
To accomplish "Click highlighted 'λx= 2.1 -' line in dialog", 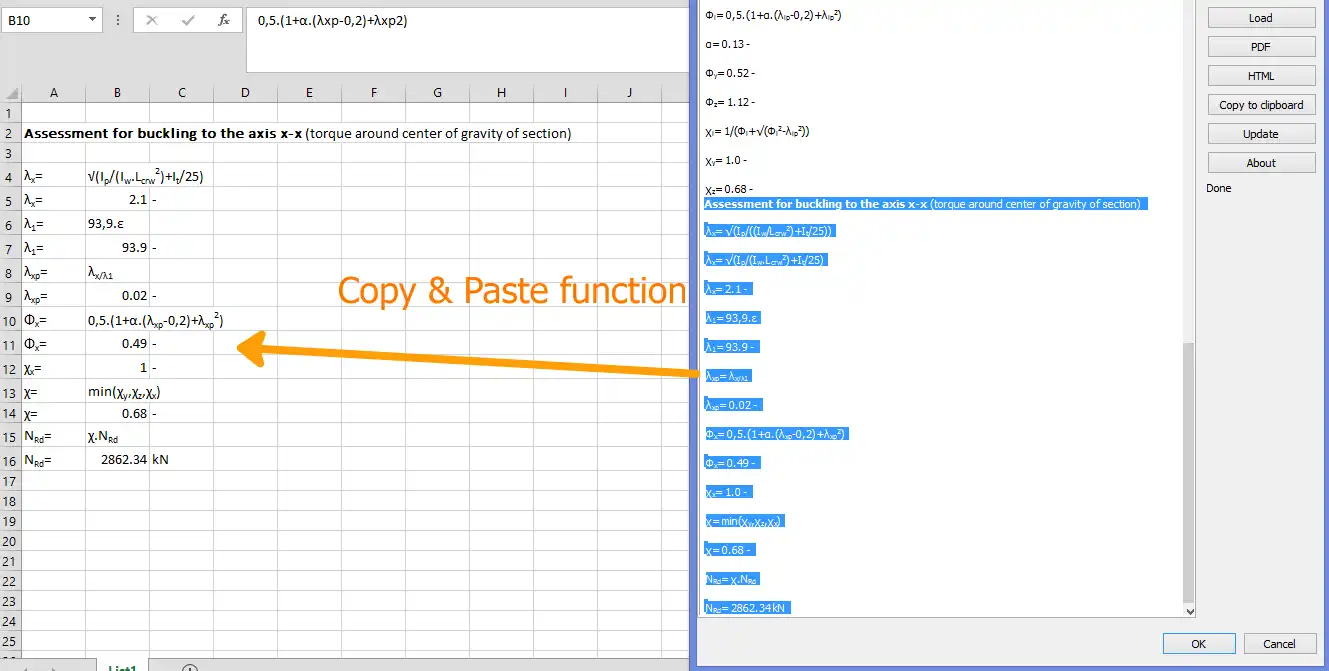I will [x=729, y=288].
